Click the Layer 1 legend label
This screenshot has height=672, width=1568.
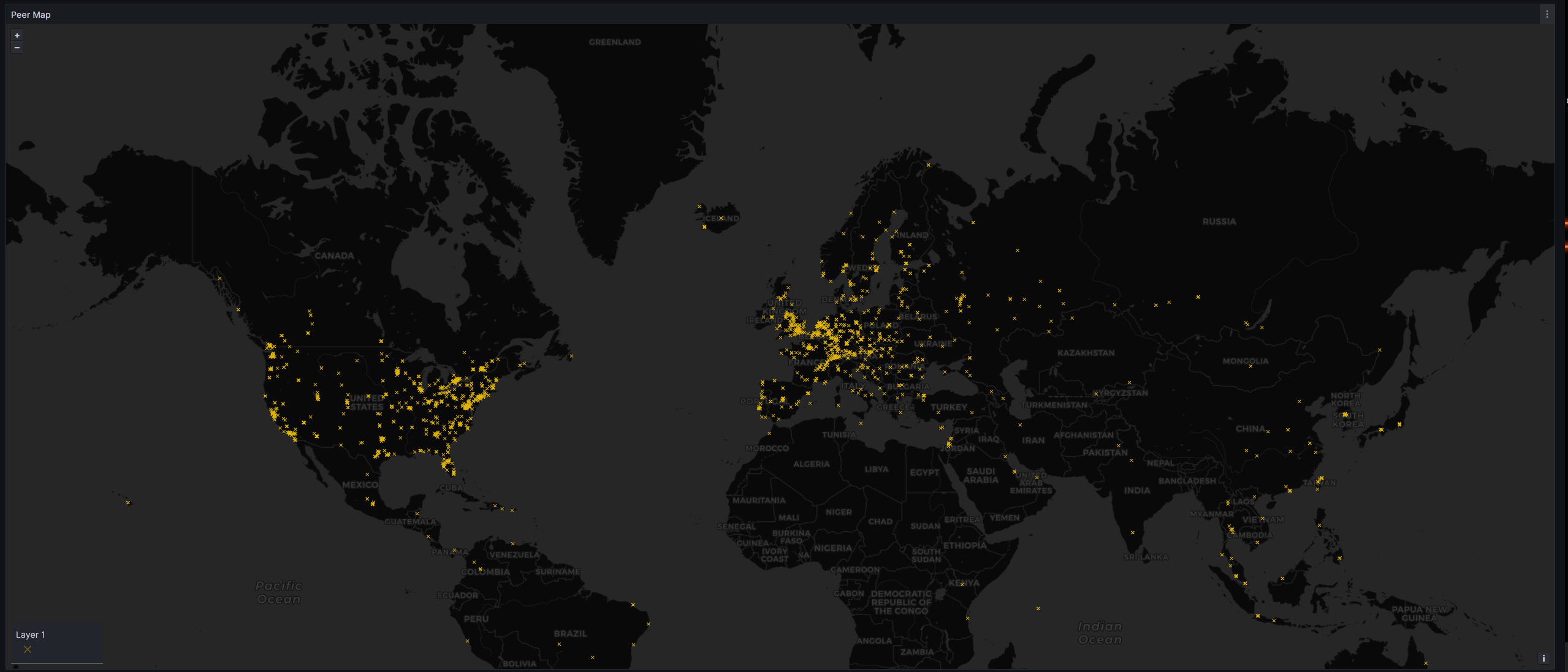[31, 635]
